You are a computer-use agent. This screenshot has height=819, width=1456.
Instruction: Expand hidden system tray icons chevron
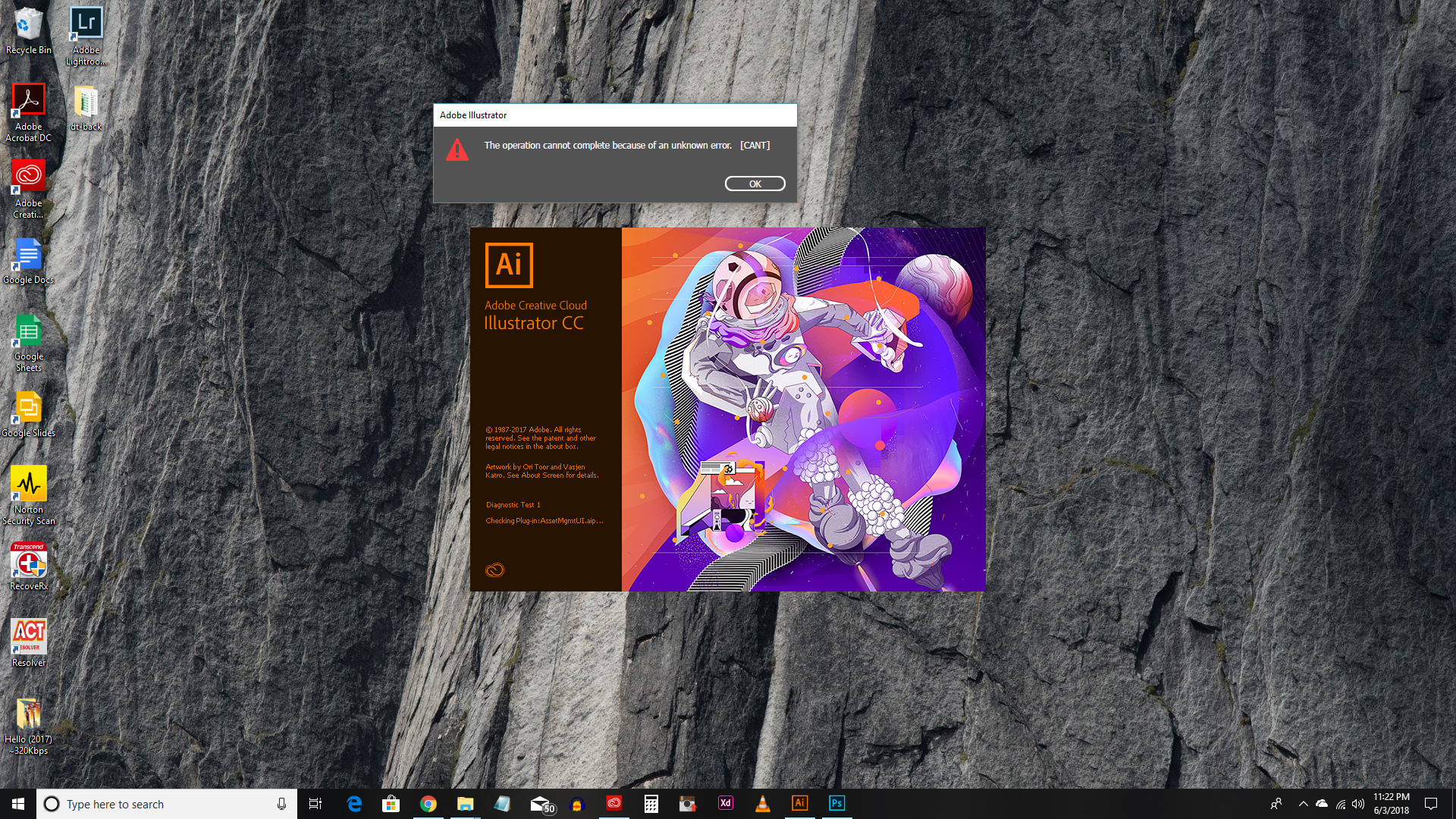[1303, 804]
